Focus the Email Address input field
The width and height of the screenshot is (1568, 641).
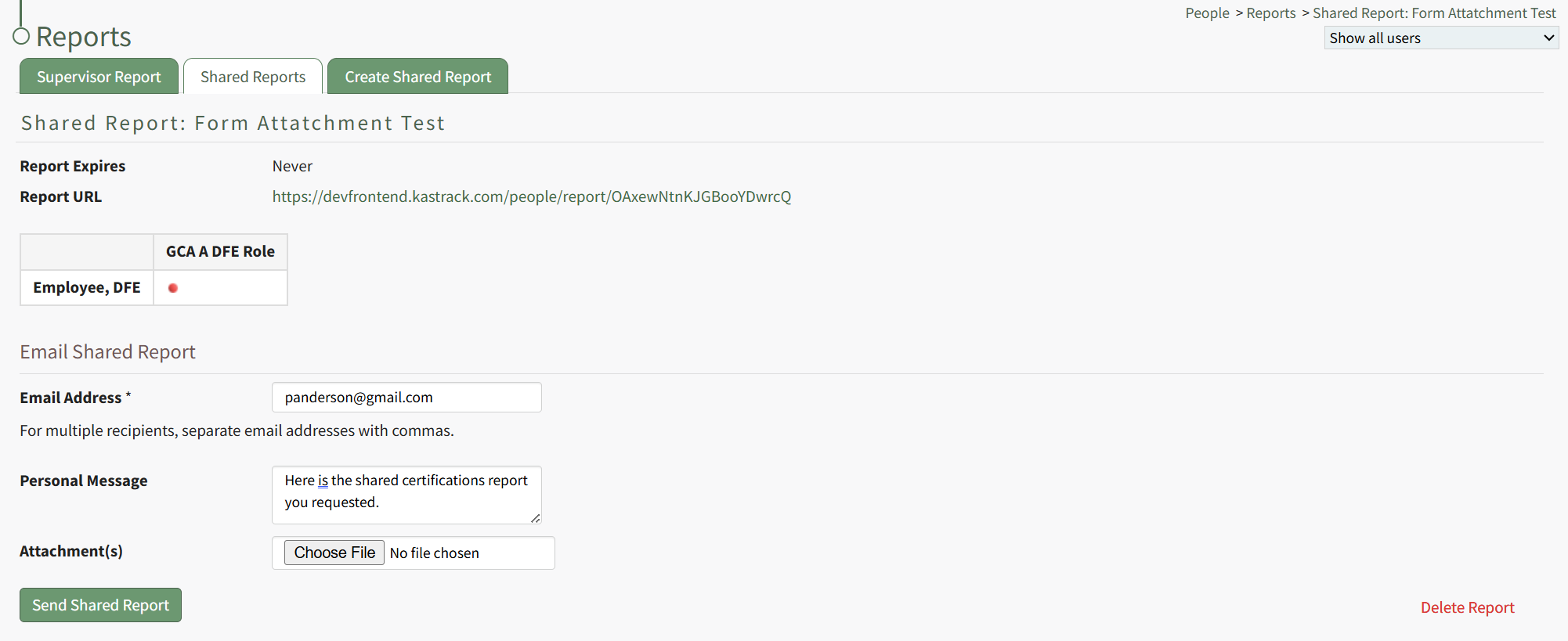click(x=406, y=398)
